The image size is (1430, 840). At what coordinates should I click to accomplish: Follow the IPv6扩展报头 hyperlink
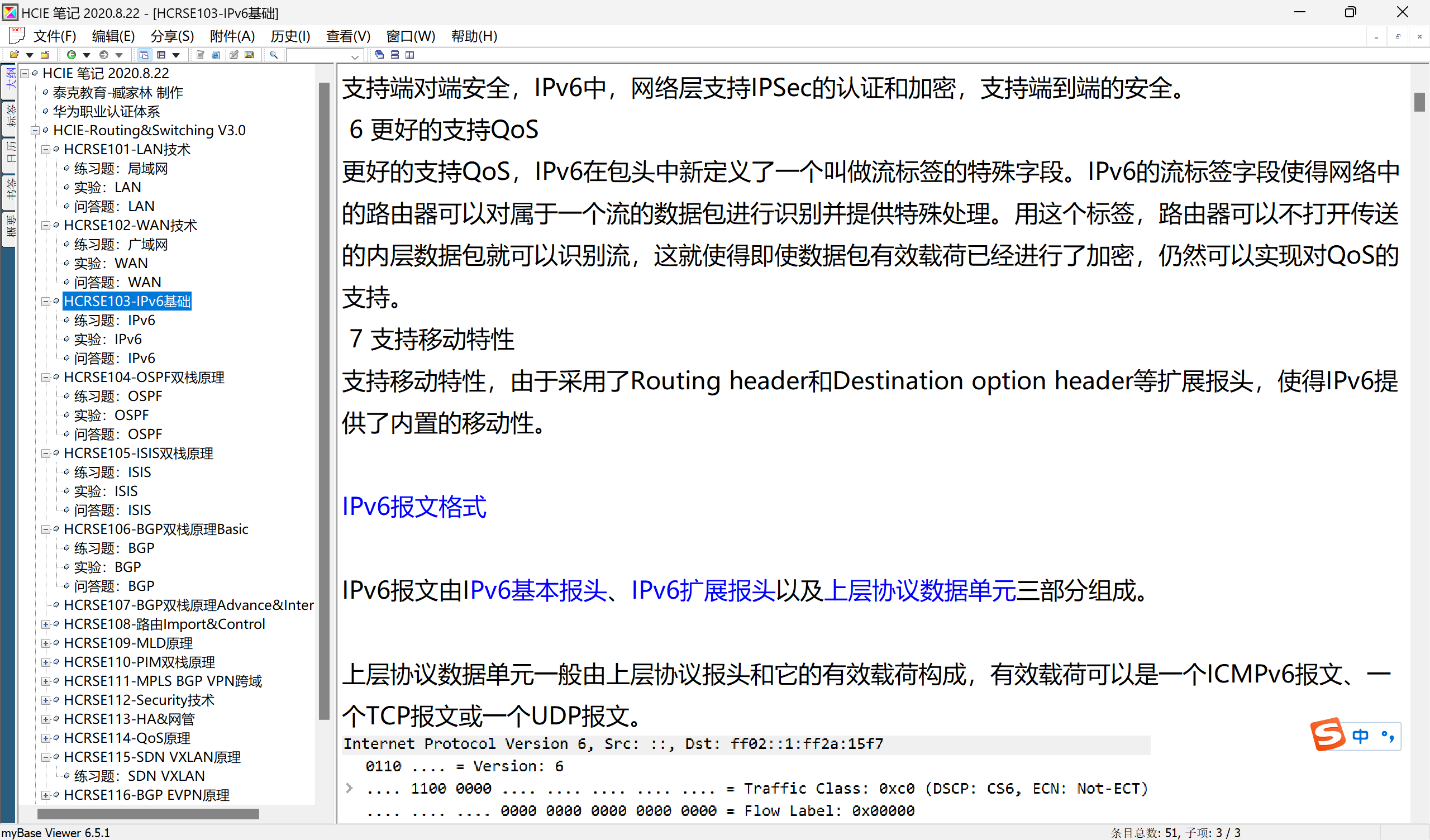[x=703, y=591]
